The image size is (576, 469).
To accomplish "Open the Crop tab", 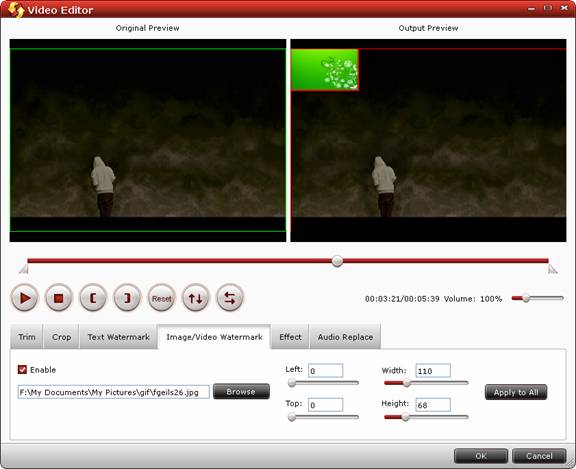I will (61, 337).
